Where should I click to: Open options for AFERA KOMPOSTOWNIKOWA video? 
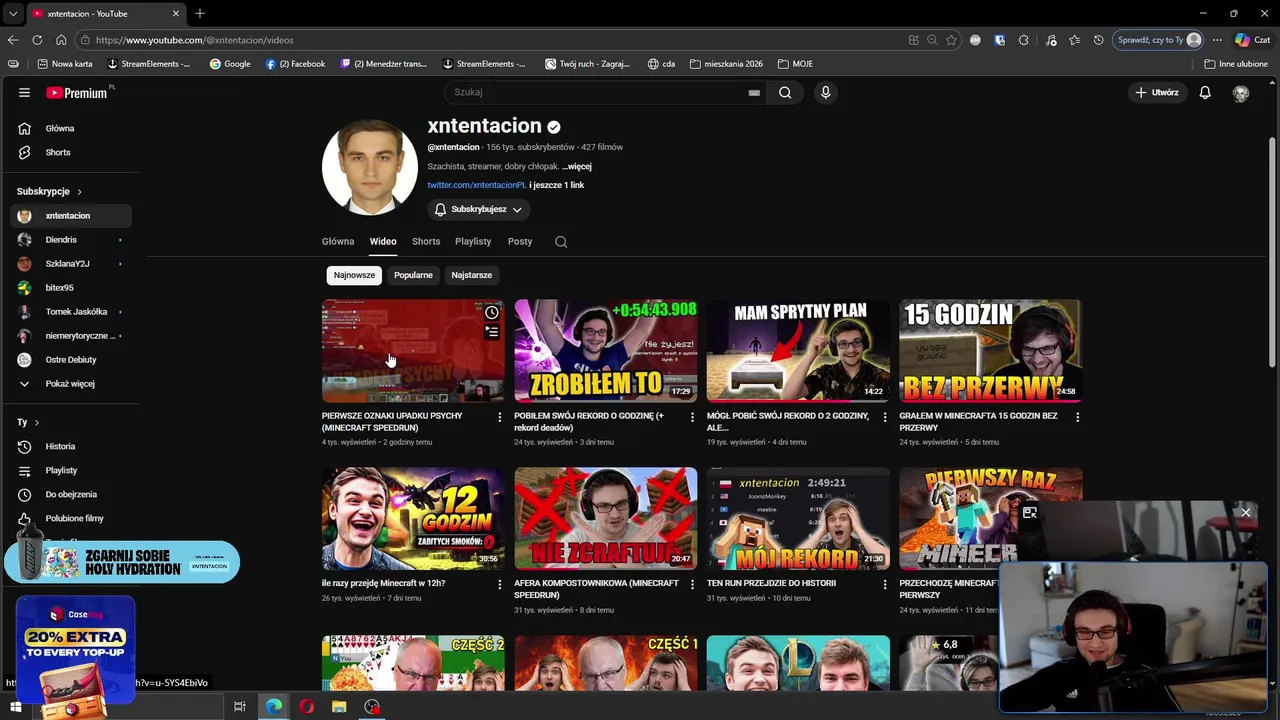click(692, 584)
